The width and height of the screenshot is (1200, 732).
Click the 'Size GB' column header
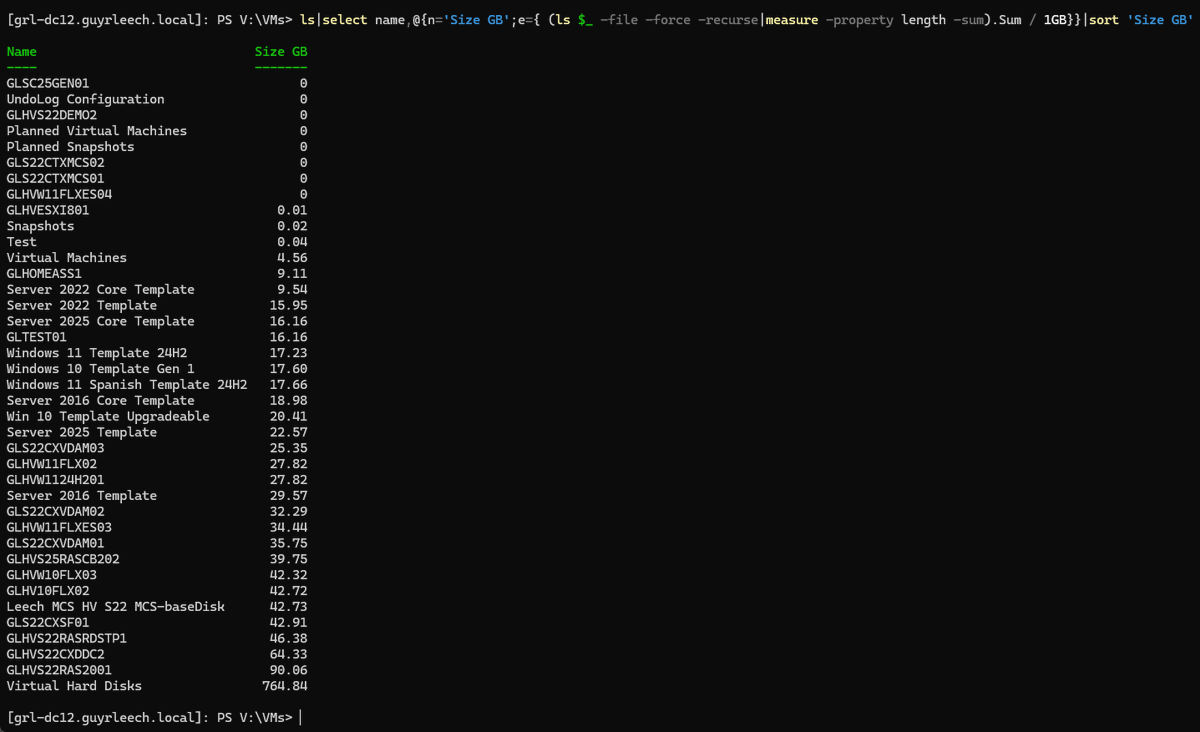pyautogui.click(x=281, y=51)
